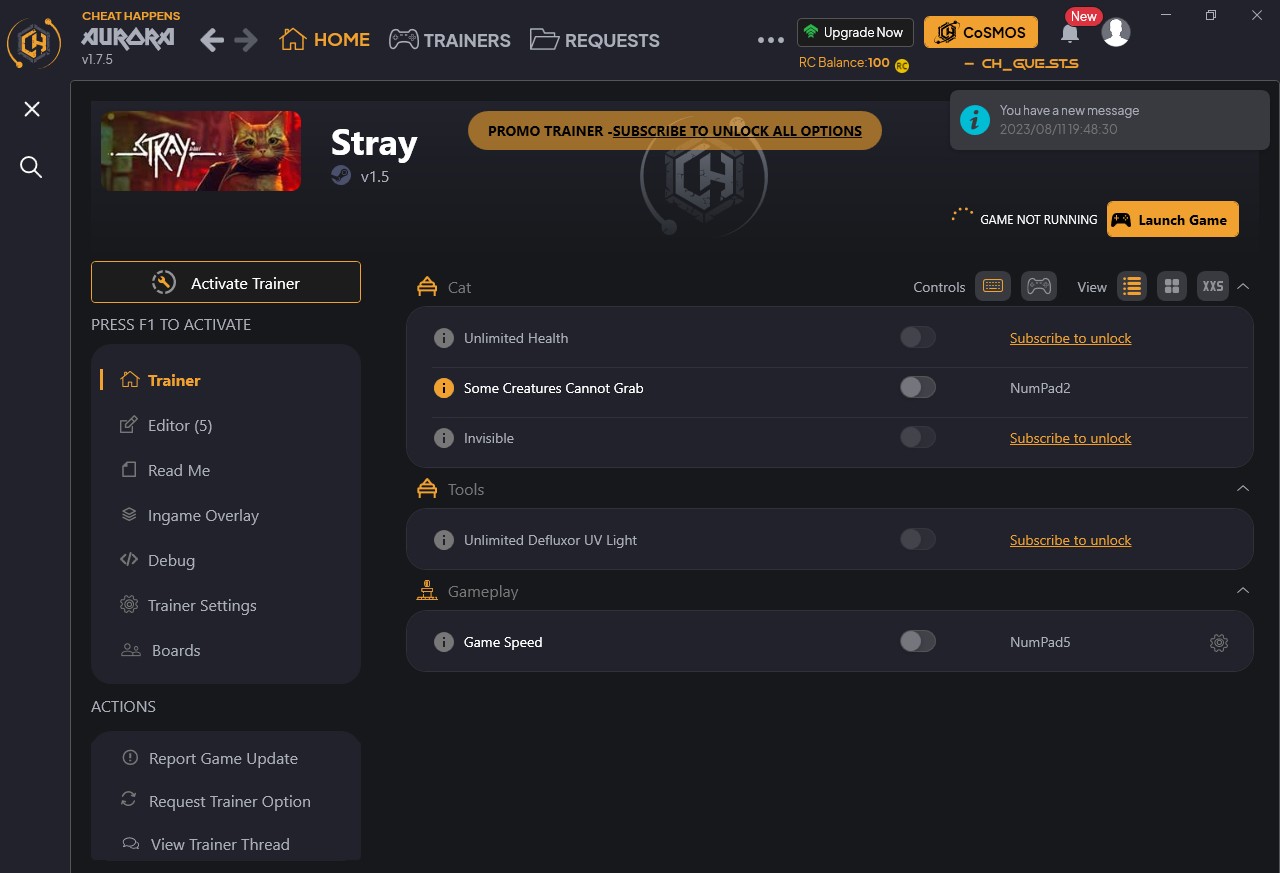Open the Debug section
This screenshot has height=873, width=1280.
click(x=157, y=560)
